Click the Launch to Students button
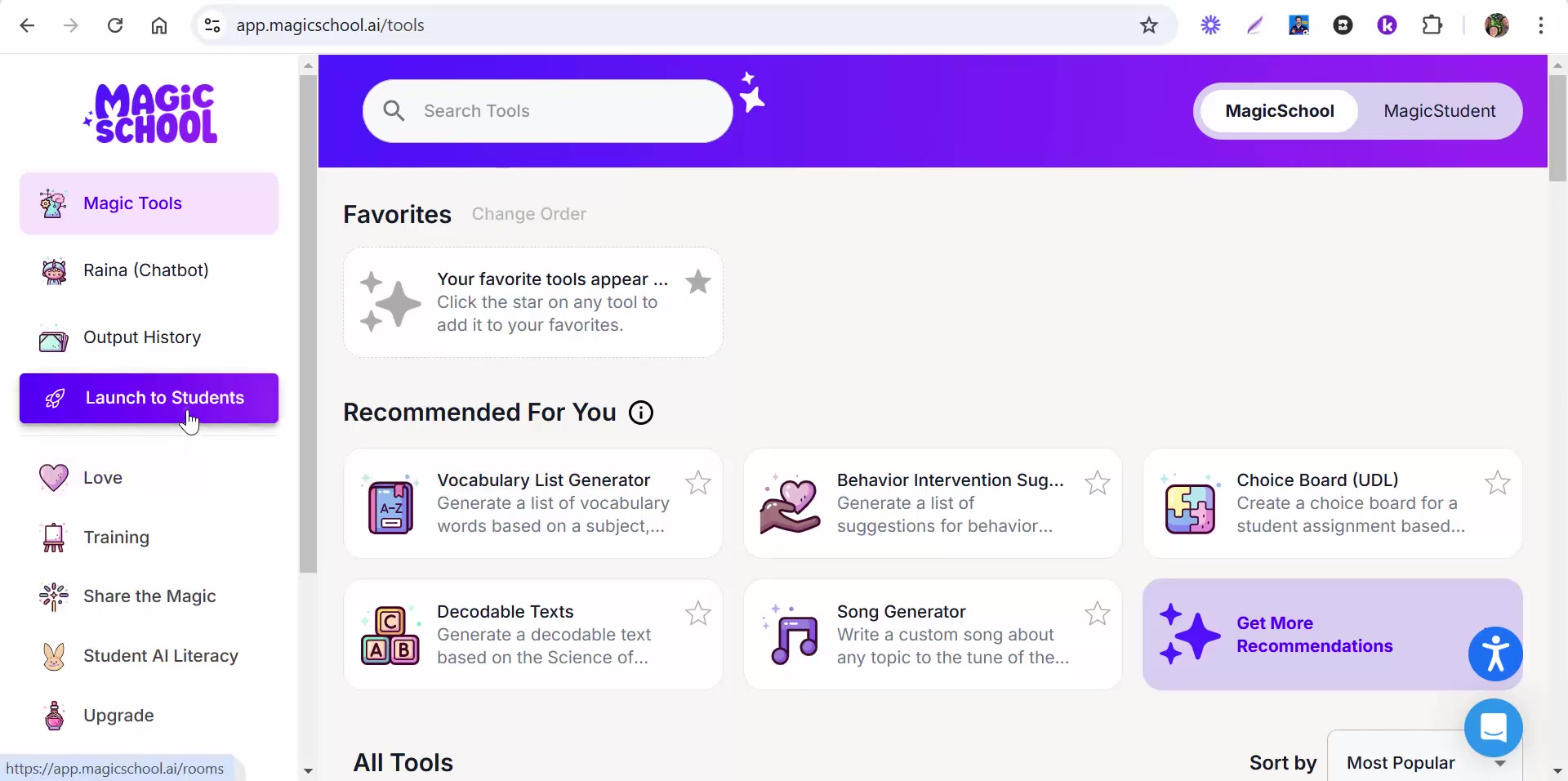Viewport: 1568px width, 781px height. [x=149, y=398]
